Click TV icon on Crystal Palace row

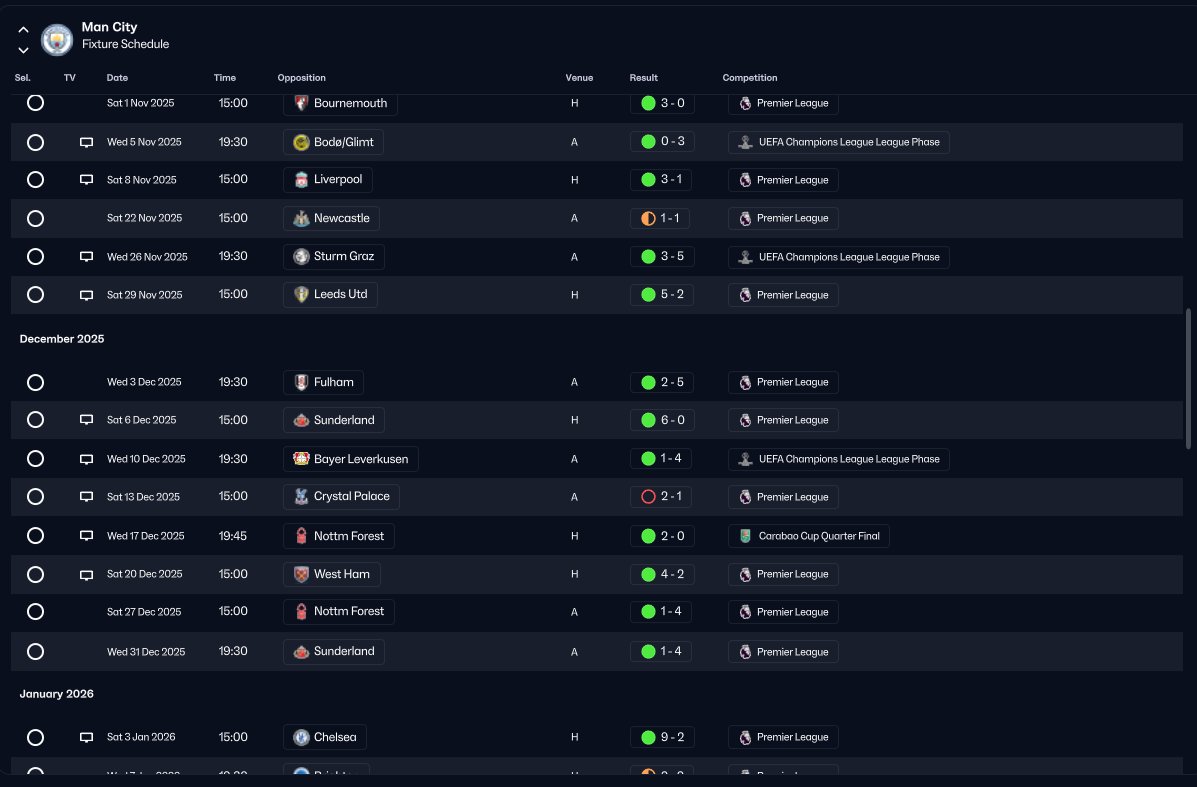tap(86, 497)
